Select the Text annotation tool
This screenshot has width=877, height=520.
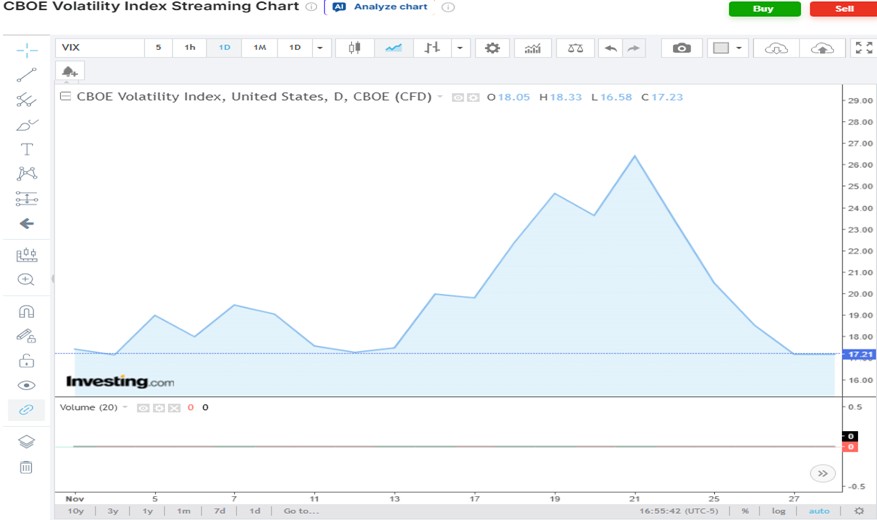pyautogui.click(x=27, y=149)
